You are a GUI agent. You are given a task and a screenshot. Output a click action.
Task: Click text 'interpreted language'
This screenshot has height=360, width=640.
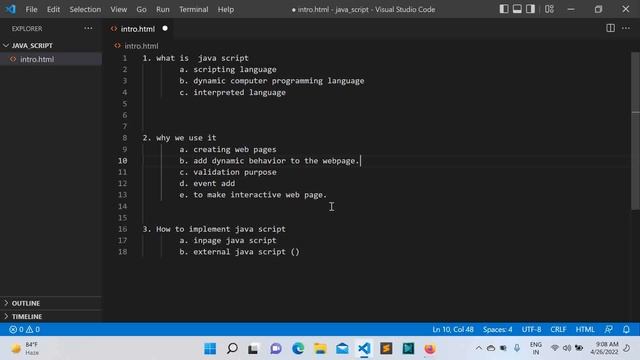pyautogui.click(x=239, y=93)
